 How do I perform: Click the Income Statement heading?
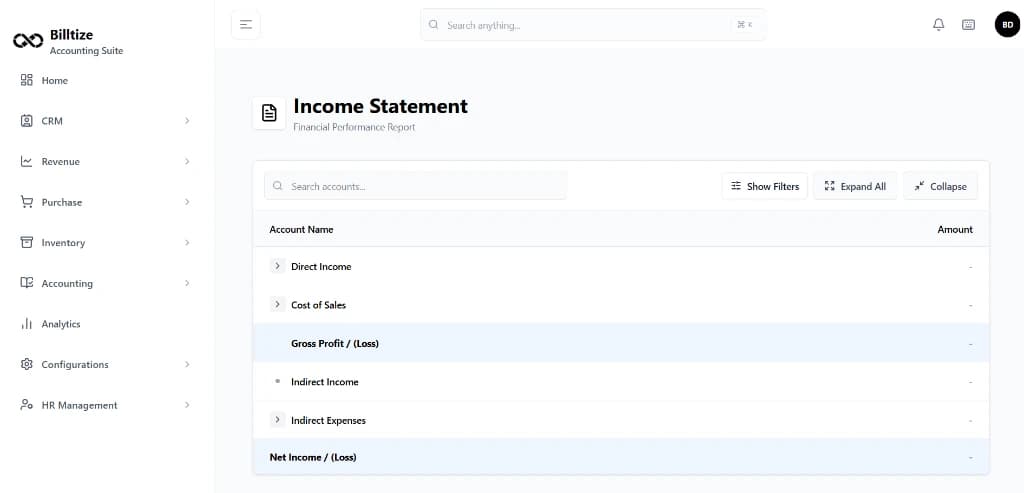coord(381,106)
